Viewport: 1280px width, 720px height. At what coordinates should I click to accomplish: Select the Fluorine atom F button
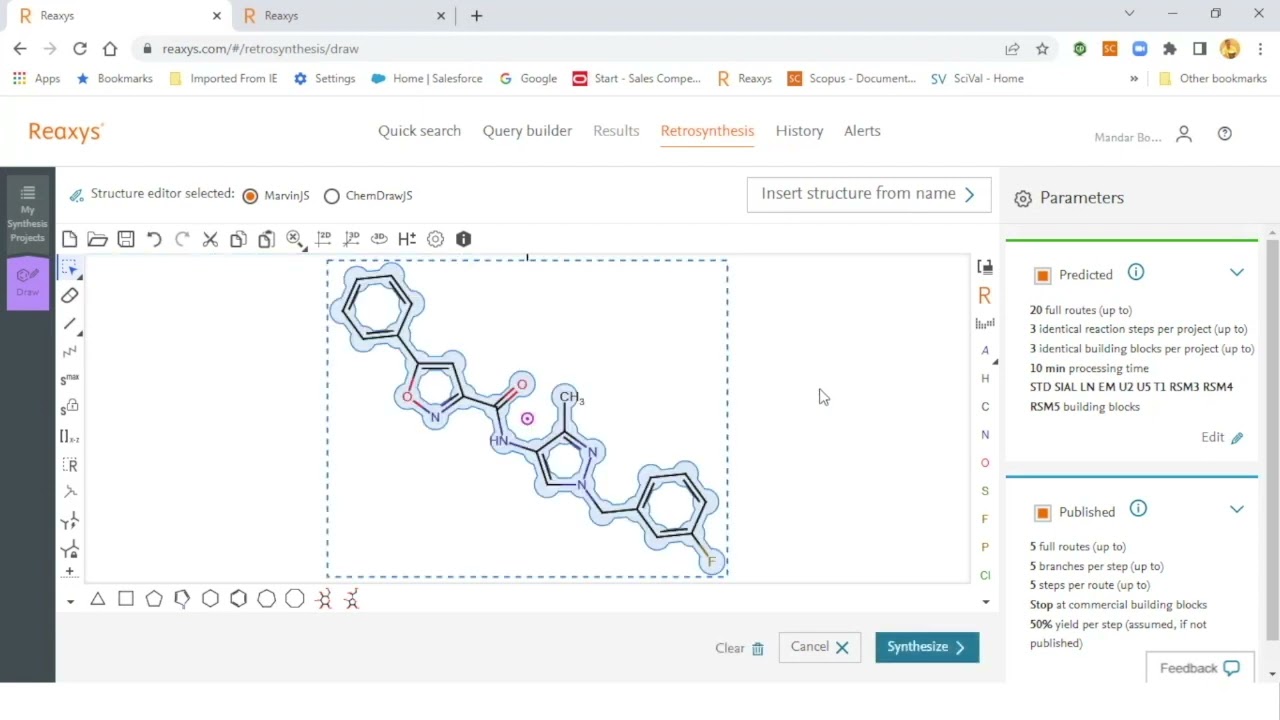tap(985, 519)
